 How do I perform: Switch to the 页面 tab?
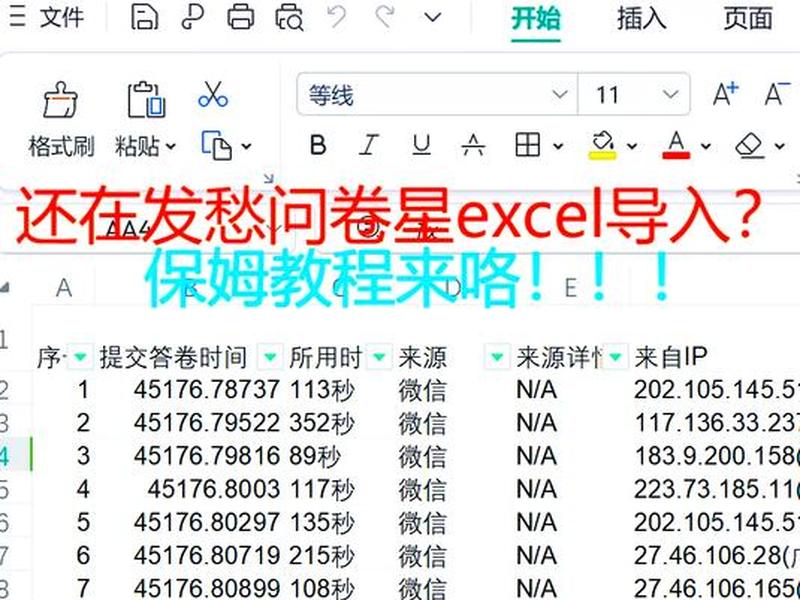(747, 19)
